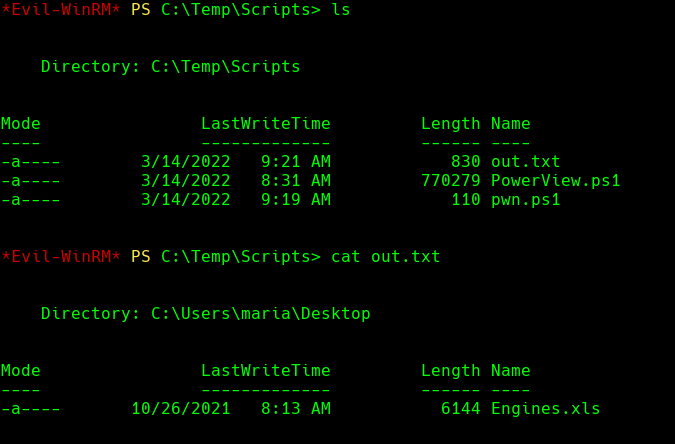Click the 6144 length value
Image resolution: width=675 pixels, height=444 pixels.
(460, 409)
